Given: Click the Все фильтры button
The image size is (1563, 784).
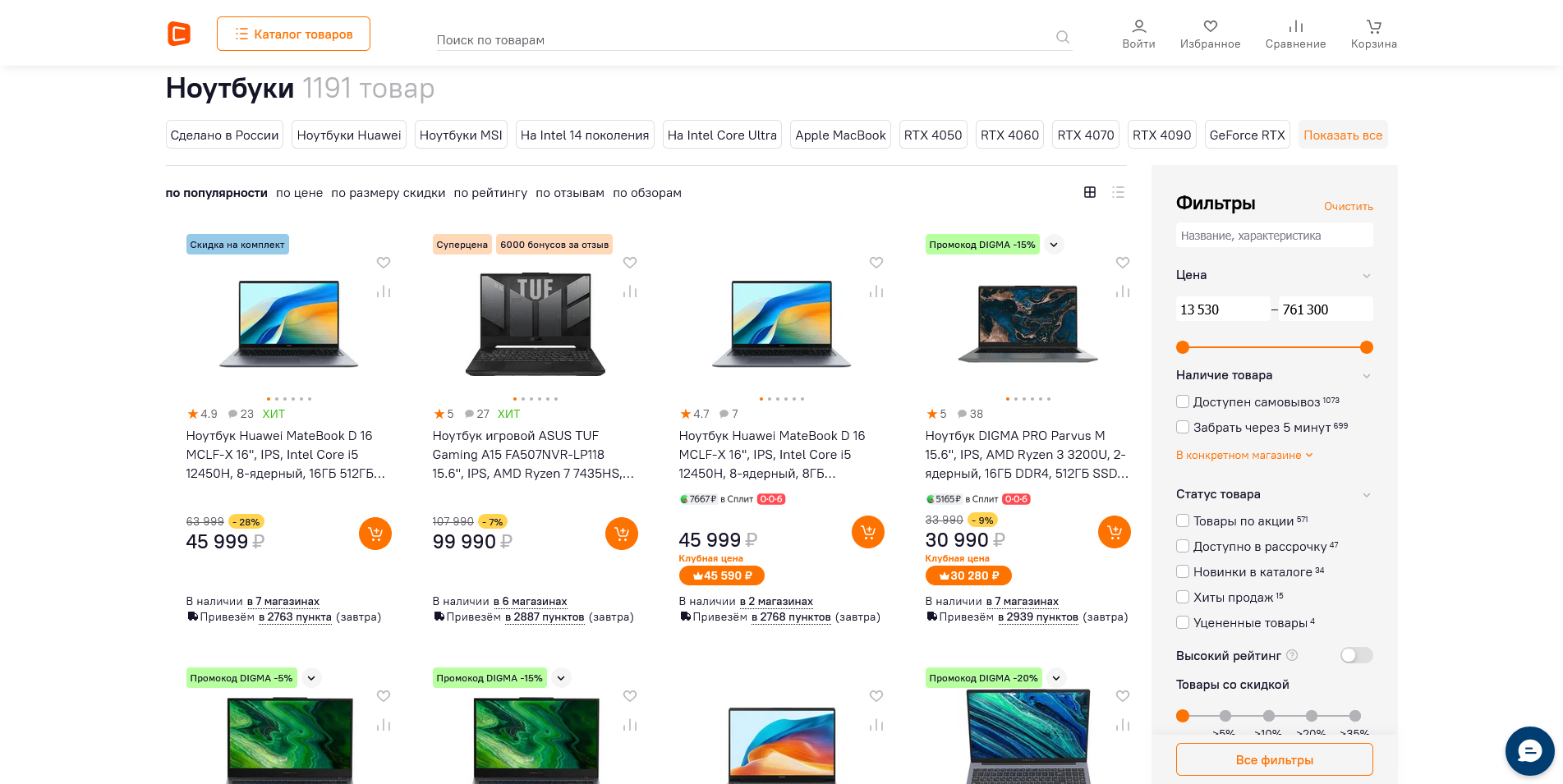Looking at the screenshot, I should point(1274,759).
